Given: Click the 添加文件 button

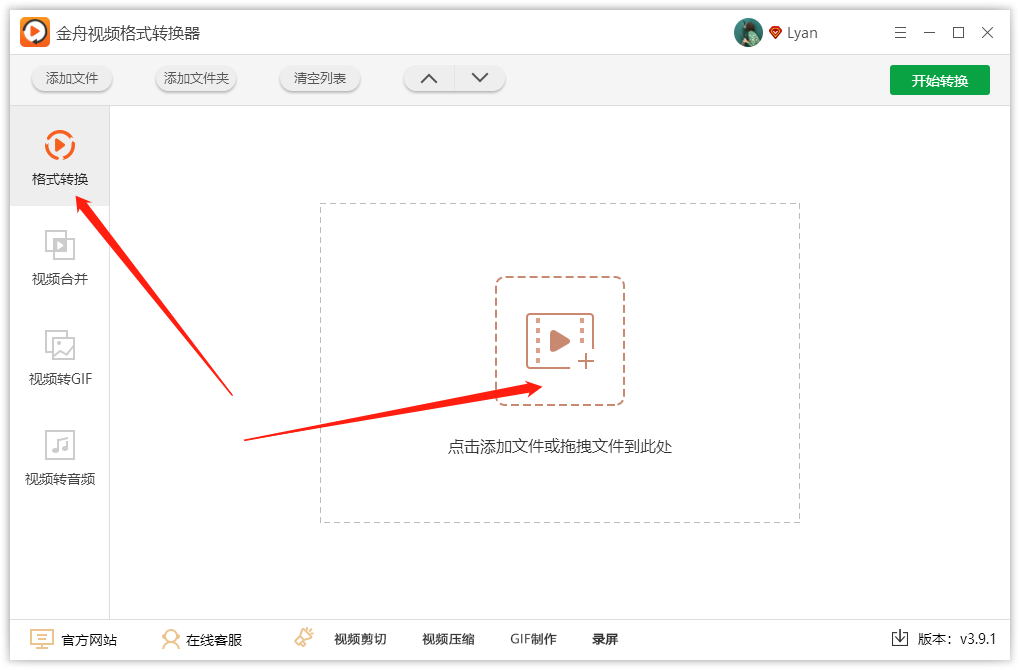Looking at the screenshot, I should [x=72, y=78].
